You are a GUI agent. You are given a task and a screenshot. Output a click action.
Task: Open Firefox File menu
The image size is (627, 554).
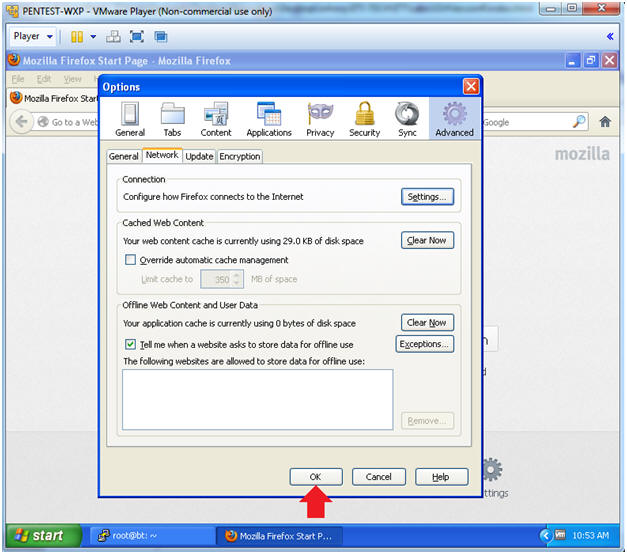[x=18, y=79]
